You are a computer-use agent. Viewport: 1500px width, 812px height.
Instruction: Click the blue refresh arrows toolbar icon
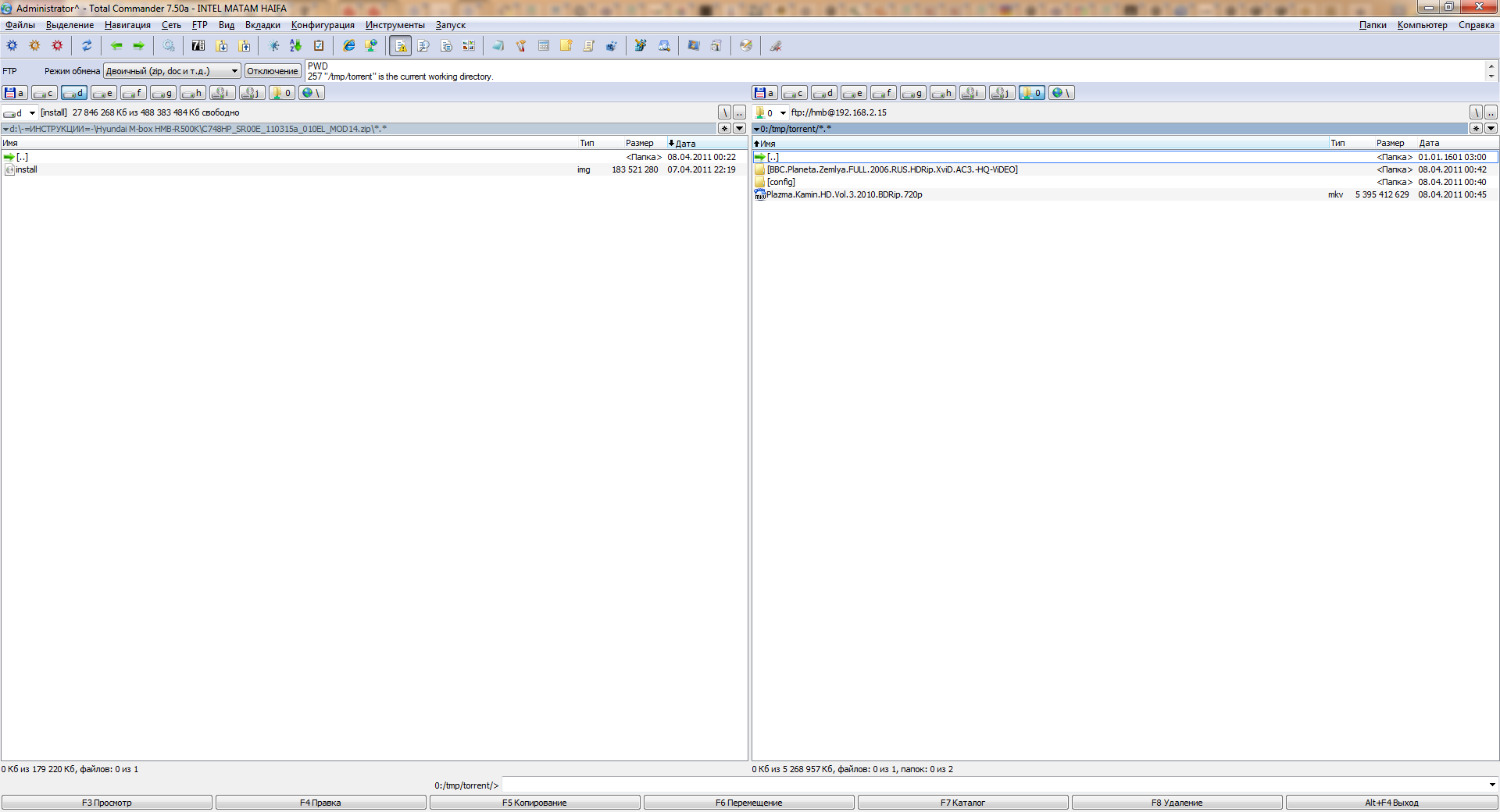coord(87,46)
